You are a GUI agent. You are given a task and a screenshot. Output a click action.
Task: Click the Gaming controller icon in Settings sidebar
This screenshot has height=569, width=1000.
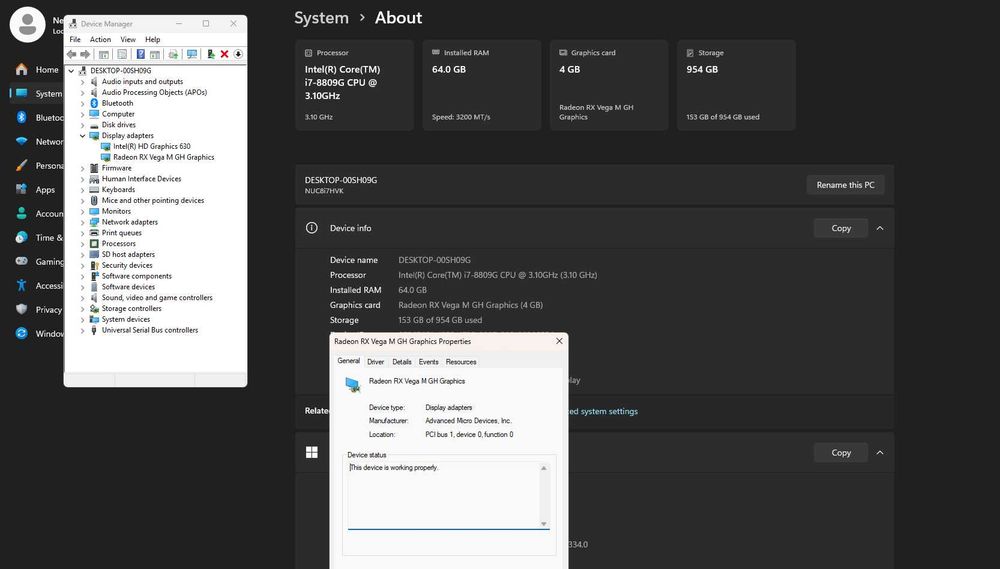pos(22,261)
